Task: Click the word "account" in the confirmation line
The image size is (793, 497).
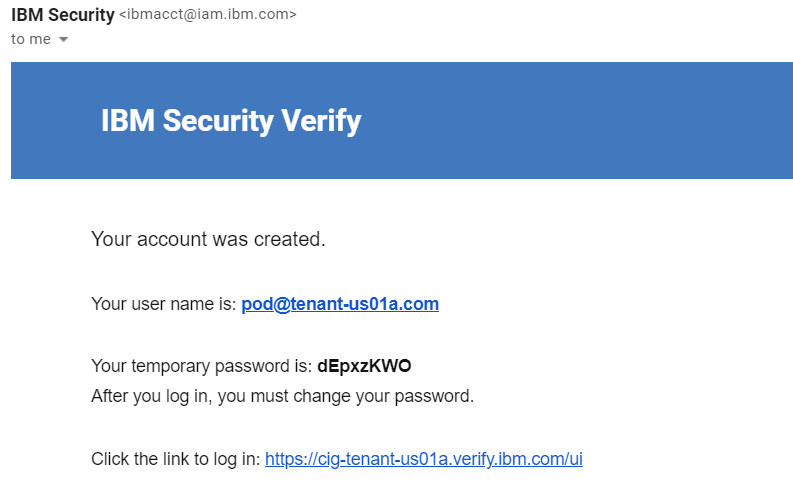Action: (172, 239)
